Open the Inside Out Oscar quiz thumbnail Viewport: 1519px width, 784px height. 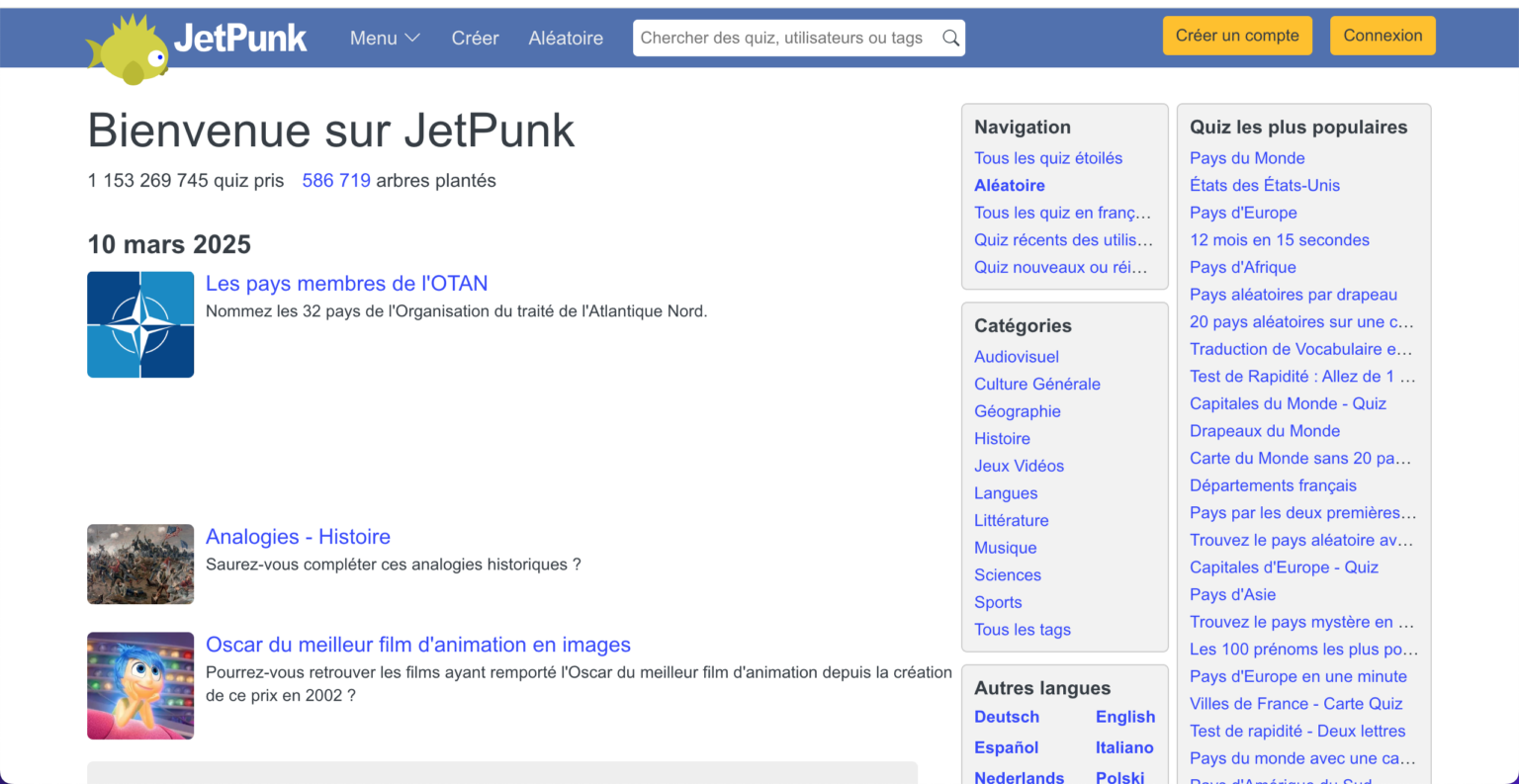[x=140, y=685]
